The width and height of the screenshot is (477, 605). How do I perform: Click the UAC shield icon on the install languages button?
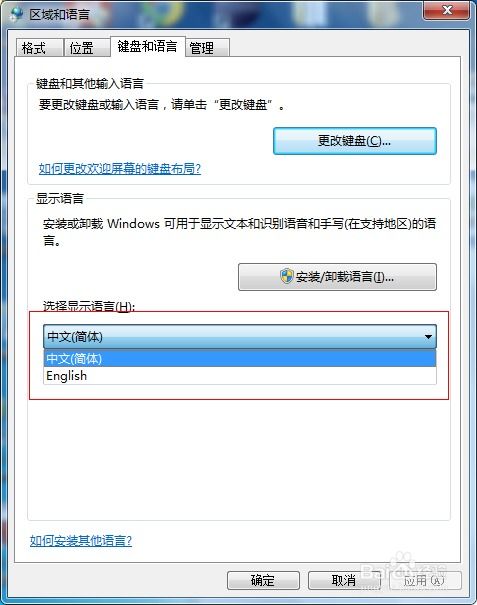[x=286, y=276]
